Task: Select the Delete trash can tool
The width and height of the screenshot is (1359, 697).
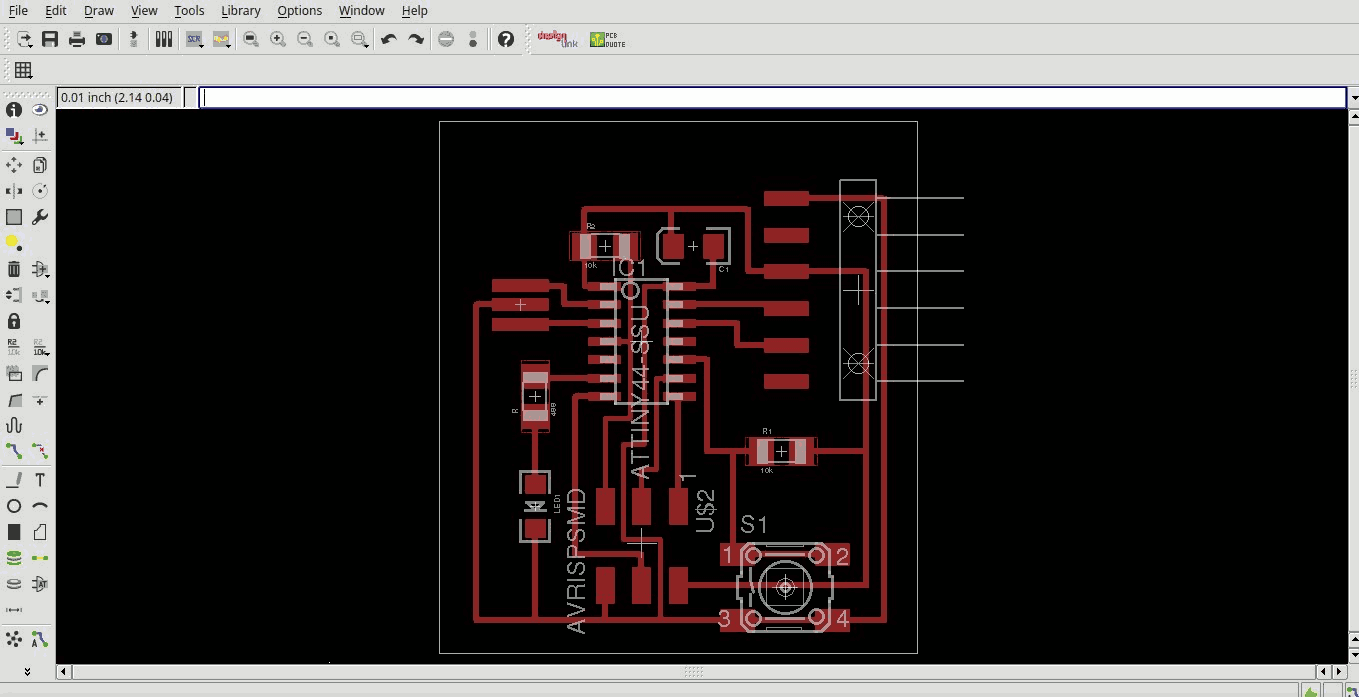Action: pyautogui.click(x=14, y=269)
